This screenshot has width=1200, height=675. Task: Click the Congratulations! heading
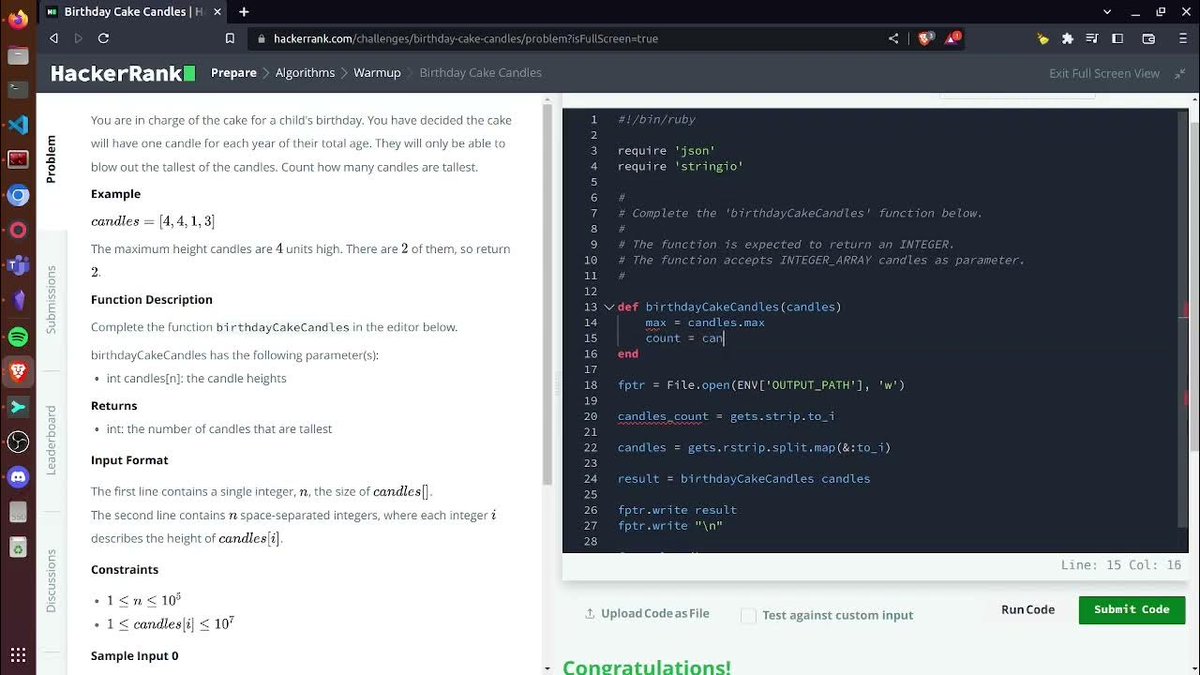(x=647, y=666)
